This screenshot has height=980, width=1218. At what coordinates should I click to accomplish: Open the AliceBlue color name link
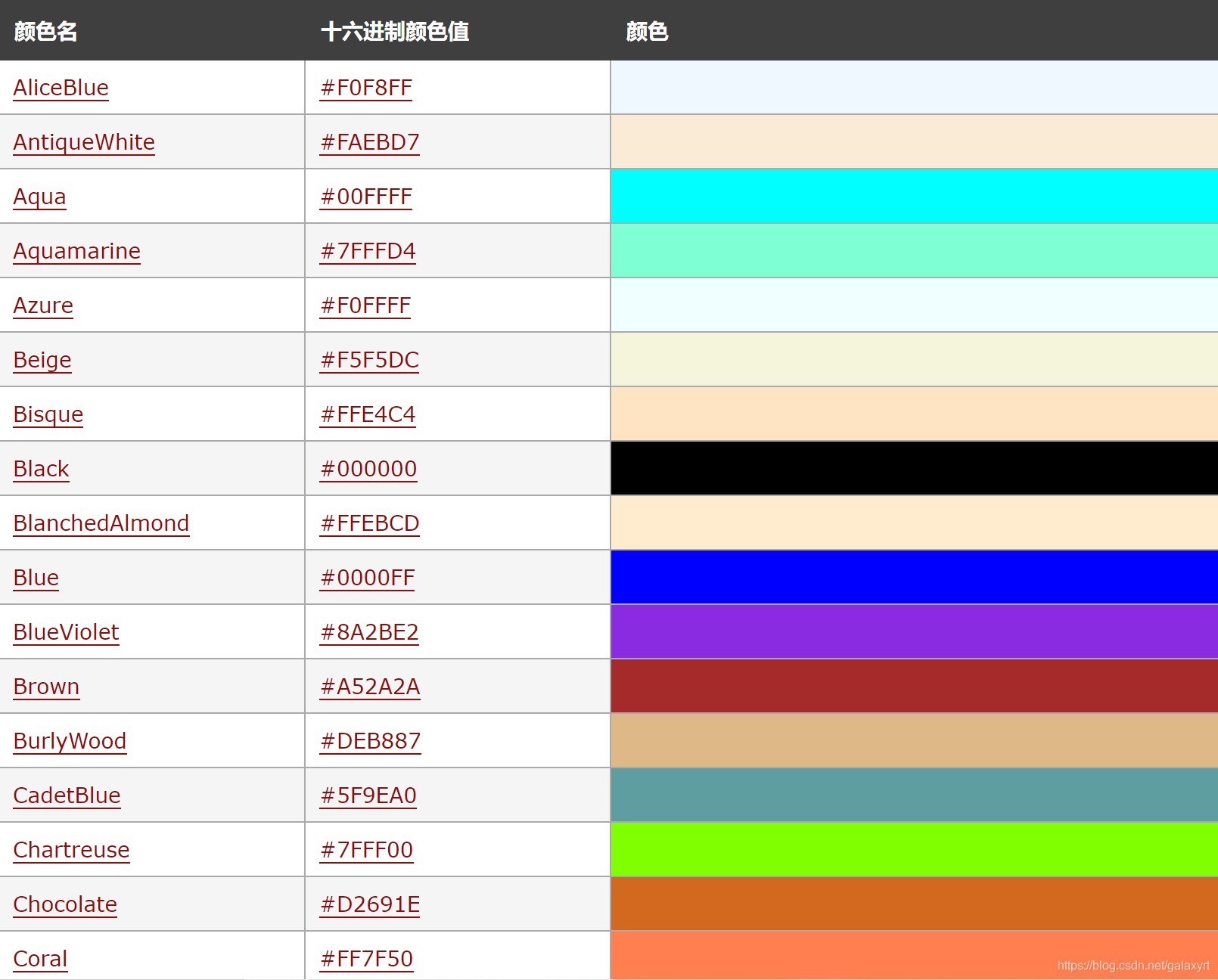coord(61,88)
